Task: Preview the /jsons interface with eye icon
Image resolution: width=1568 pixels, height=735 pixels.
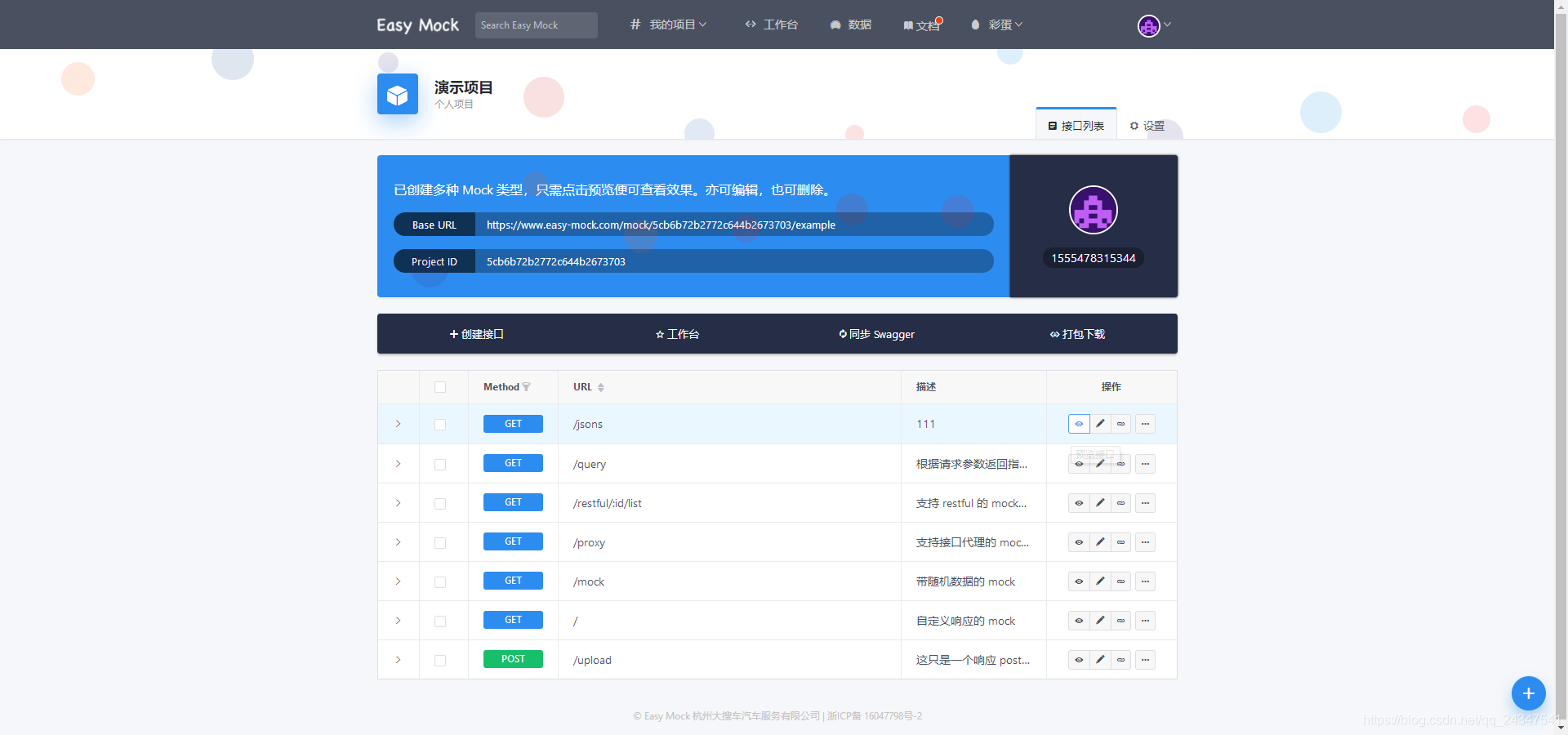Action: tap(1079, 424)
